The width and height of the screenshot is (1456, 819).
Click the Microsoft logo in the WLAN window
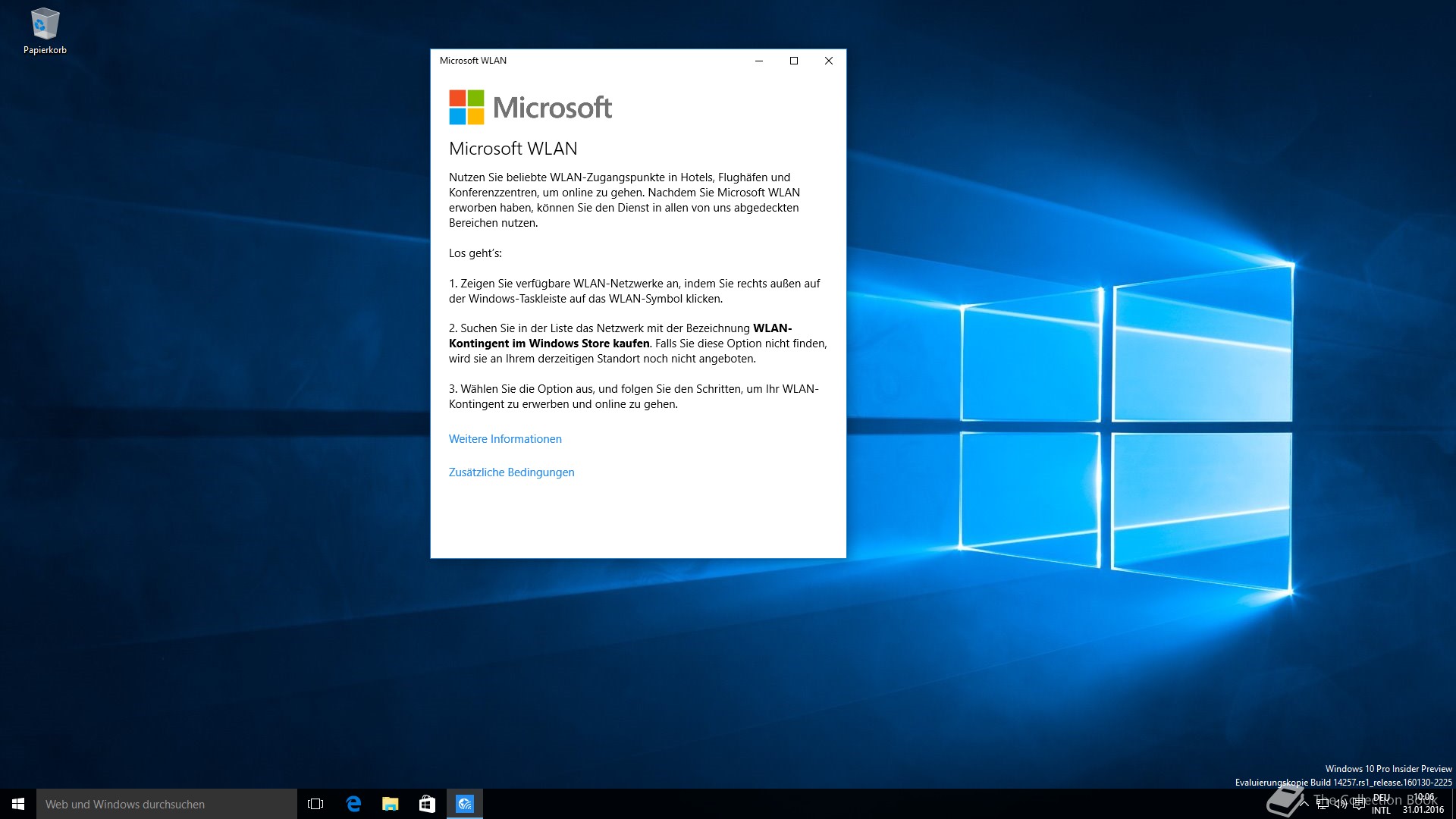pos(530,108)
